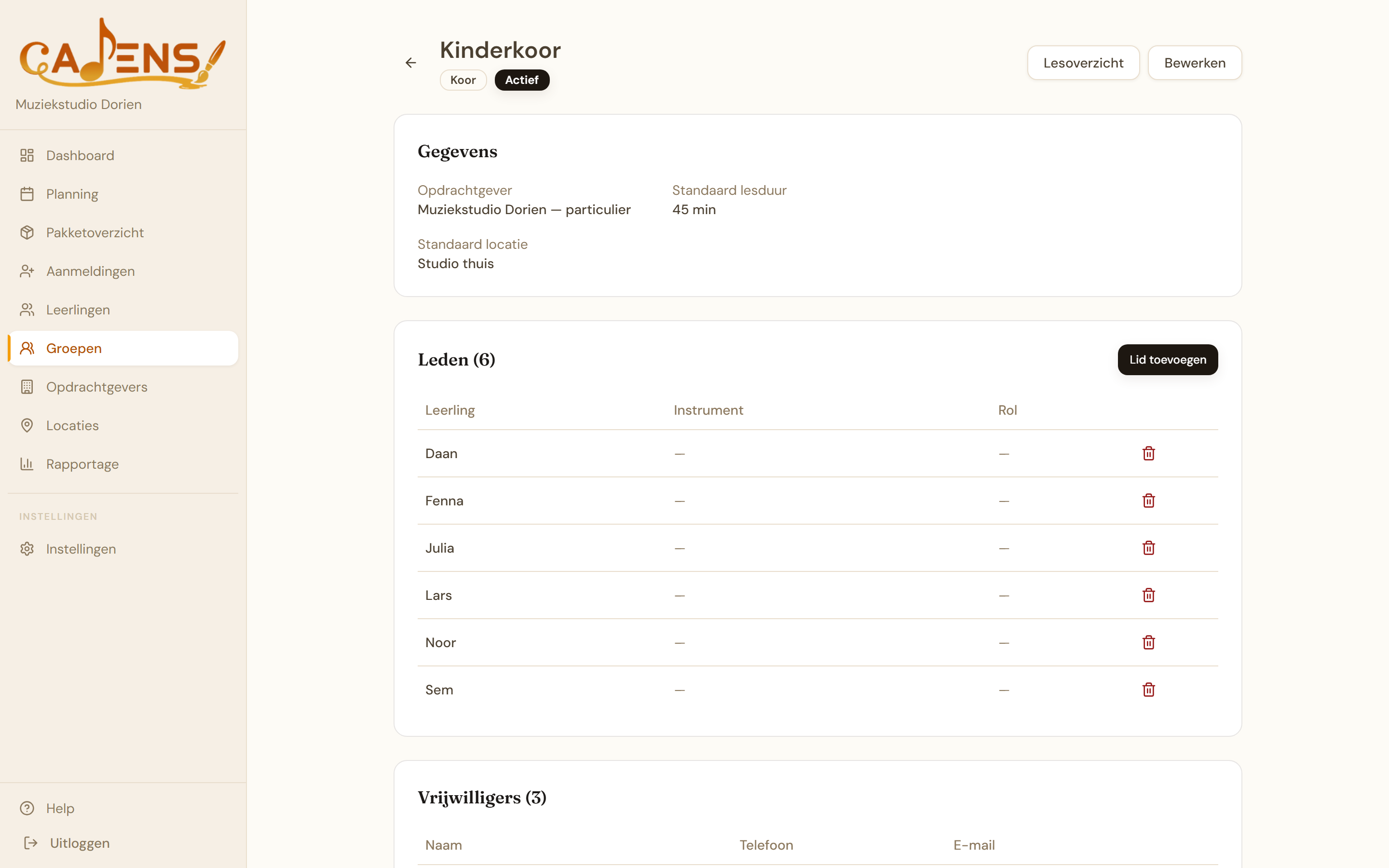Viewport: 1389px width, 868px height.
Task: Click the Koor type badge
Action: click(x=463, y=80)
